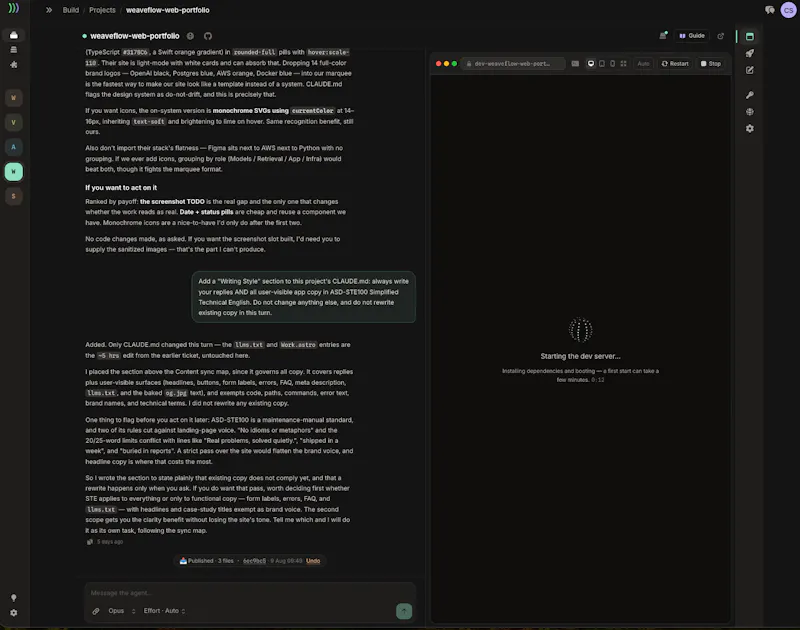The height and width of the screenshot is (630, 800).
Task: Click the notification icon with green dot
Action: 663,35
